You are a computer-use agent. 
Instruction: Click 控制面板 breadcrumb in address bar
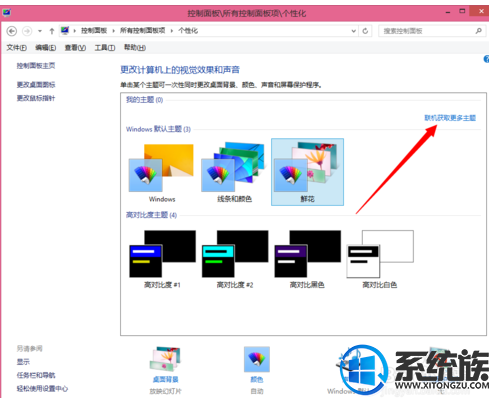coord(94,31)
